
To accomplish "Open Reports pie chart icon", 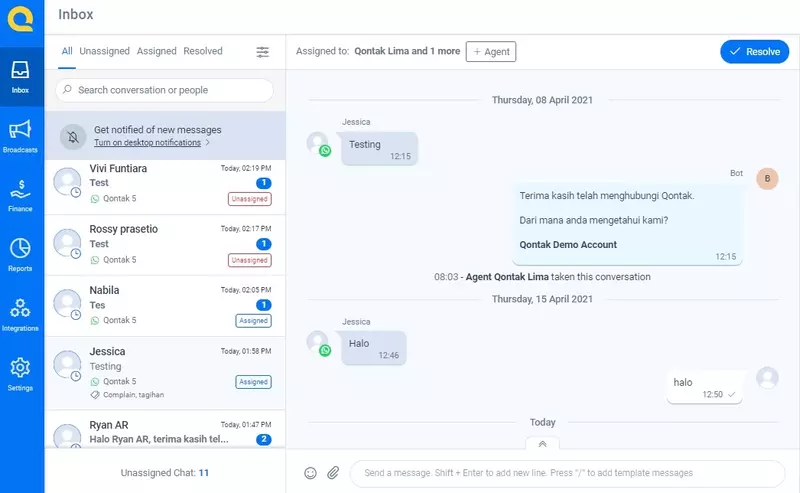I will pyautogui.click(x=21, y=252).
